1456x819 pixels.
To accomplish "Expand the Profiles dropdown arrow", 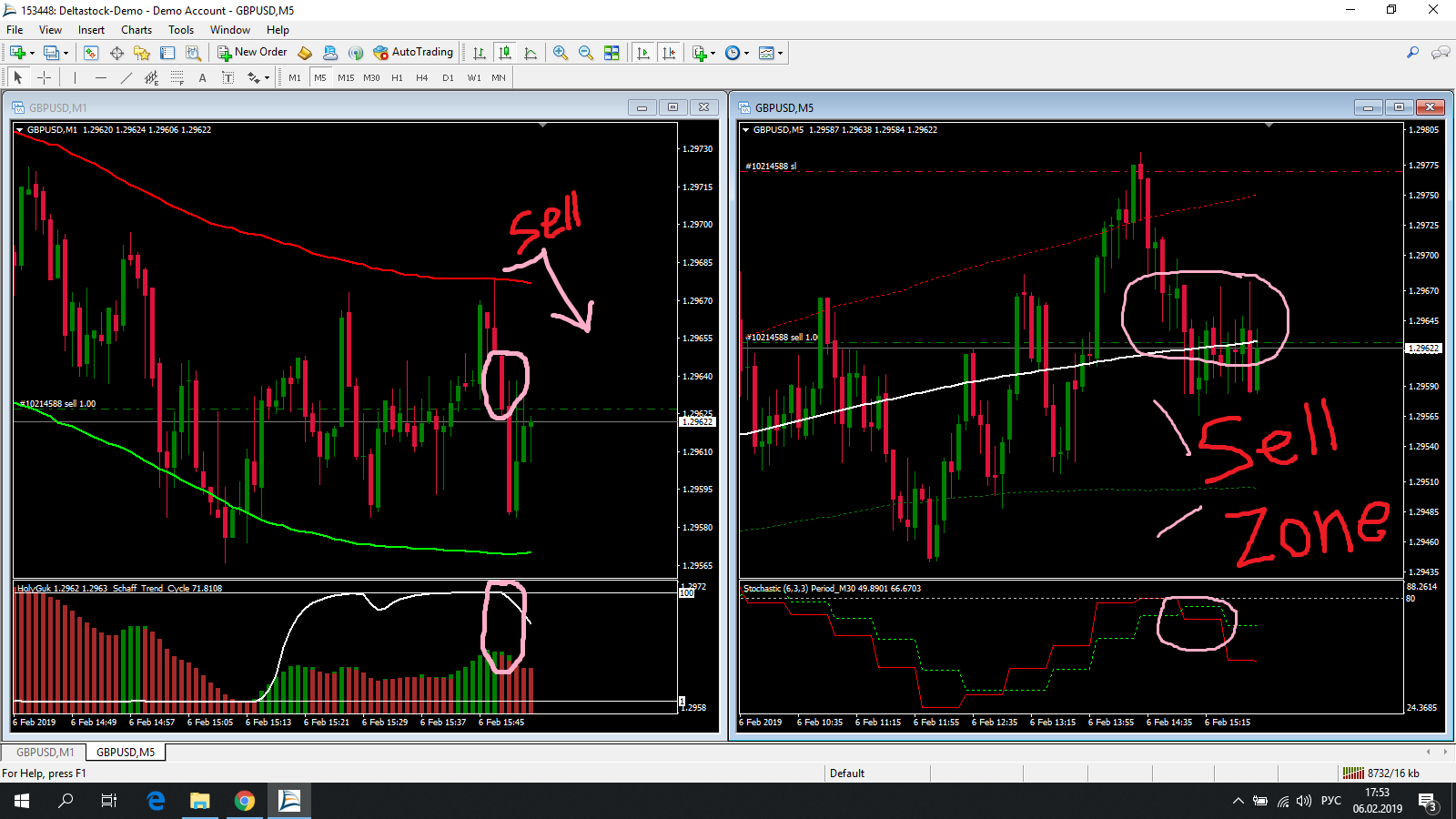I will 66,53.
